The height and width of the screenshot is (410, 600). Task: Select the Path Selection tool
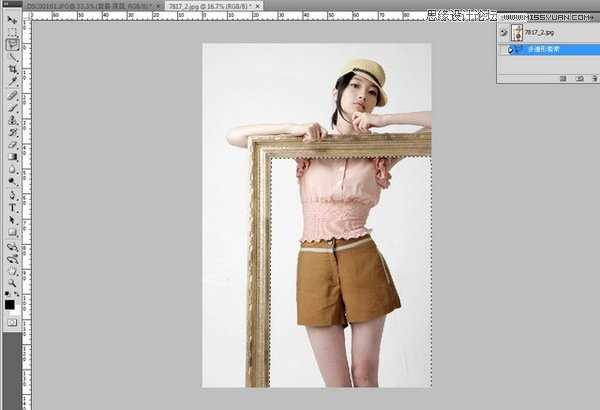pyautogui.click(x=12, y=220)
